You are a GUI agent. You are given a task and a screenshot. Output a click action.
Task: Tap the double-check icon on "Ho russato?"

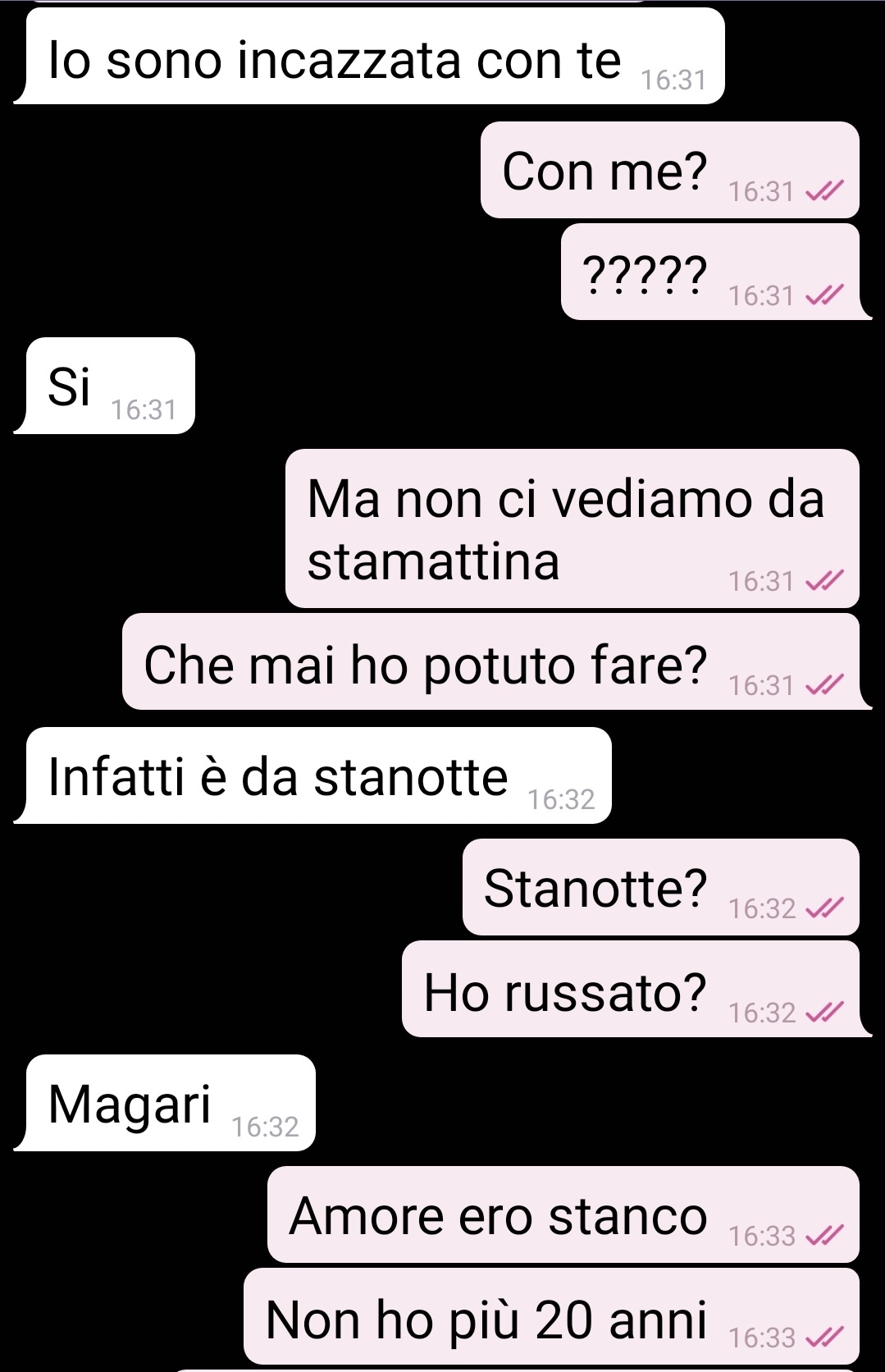tap(824, 1013)
